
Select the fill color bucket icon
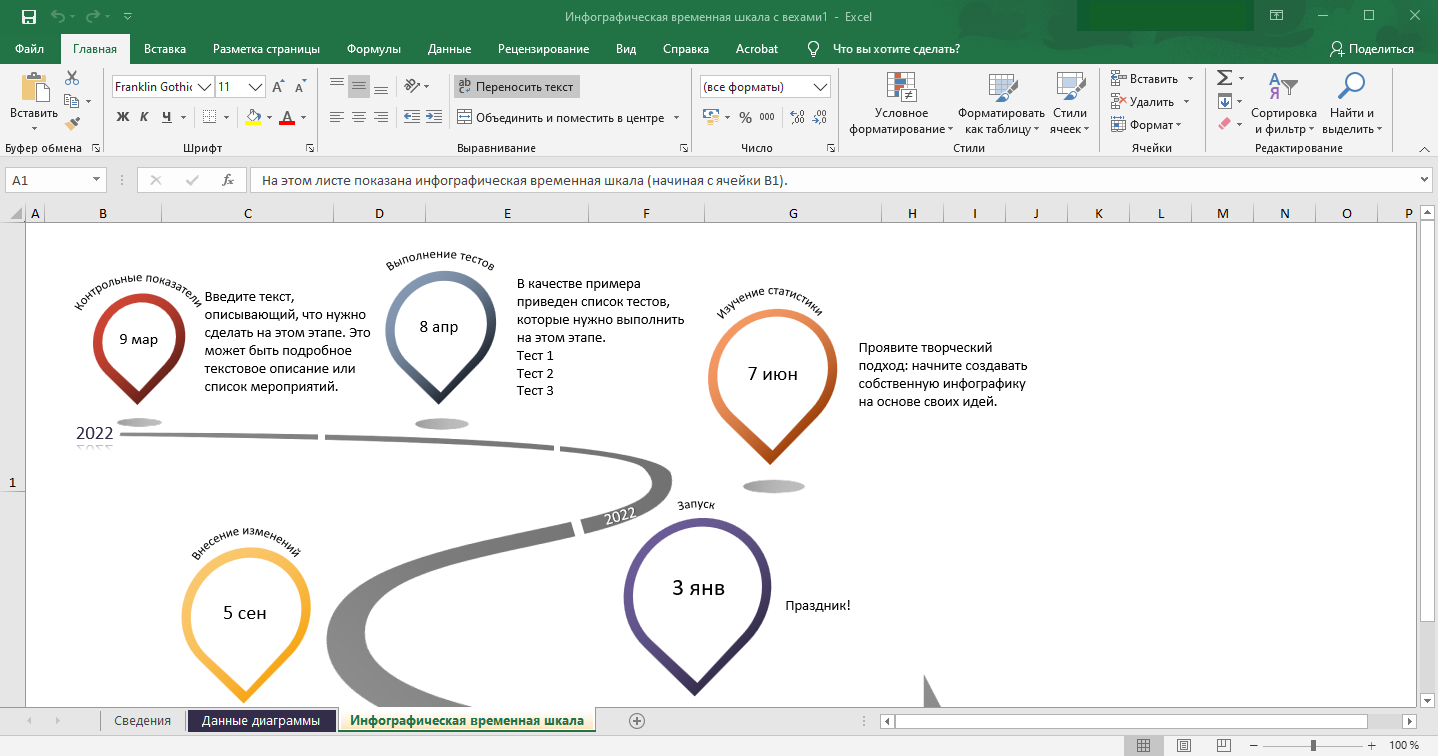(x=252, y=117)
